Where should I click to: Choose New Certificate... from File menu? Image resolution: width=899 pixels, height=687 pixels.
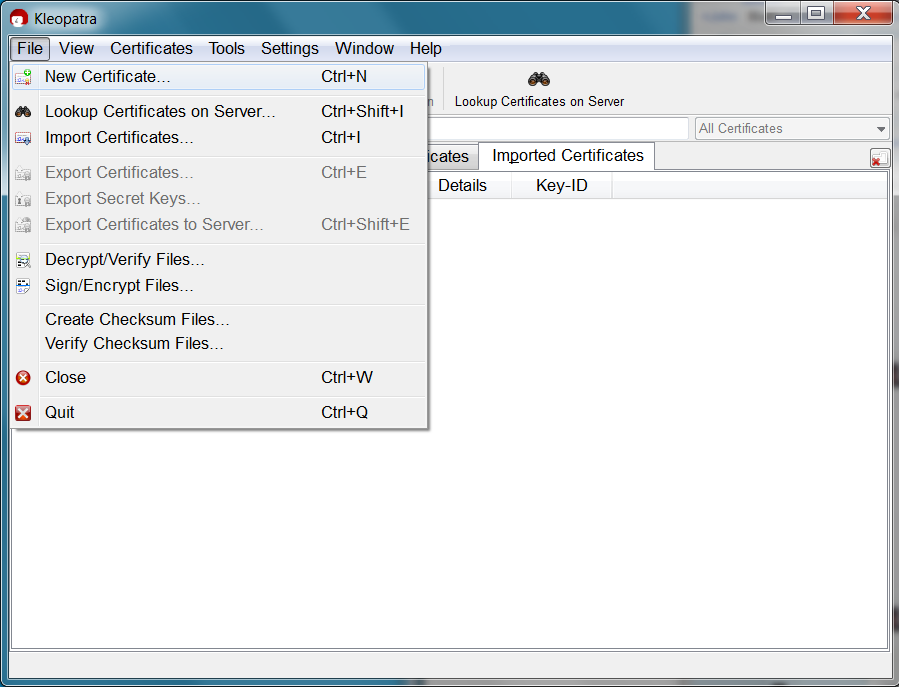point(218,77)
